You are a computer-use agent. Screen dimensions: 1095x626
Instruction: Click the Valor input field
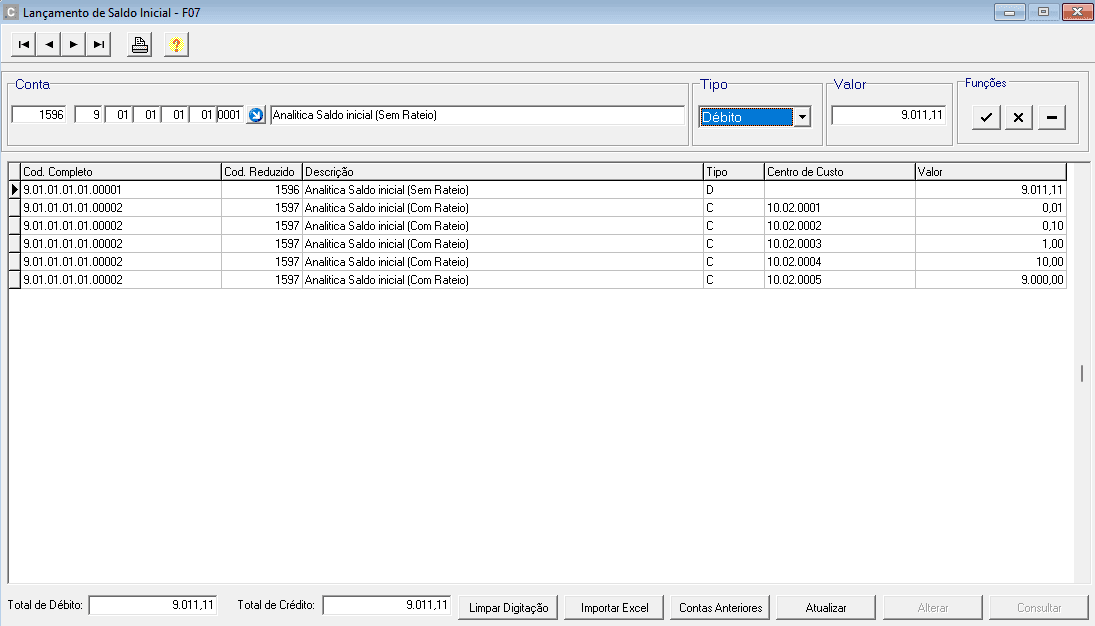(888, 115)
